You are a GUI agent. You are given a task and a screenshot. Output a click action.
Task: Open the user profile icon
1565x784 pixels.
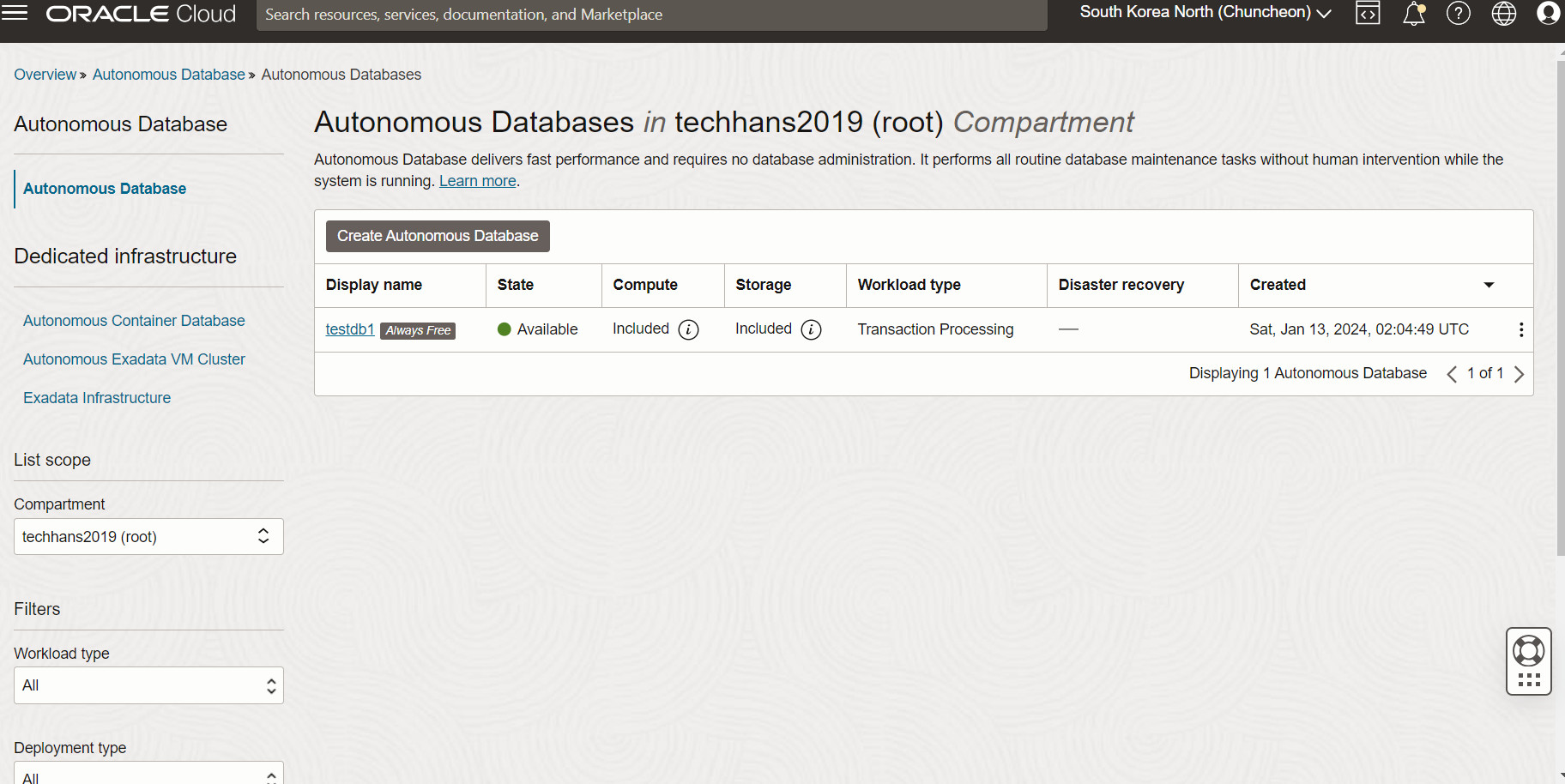(1549, 13)
